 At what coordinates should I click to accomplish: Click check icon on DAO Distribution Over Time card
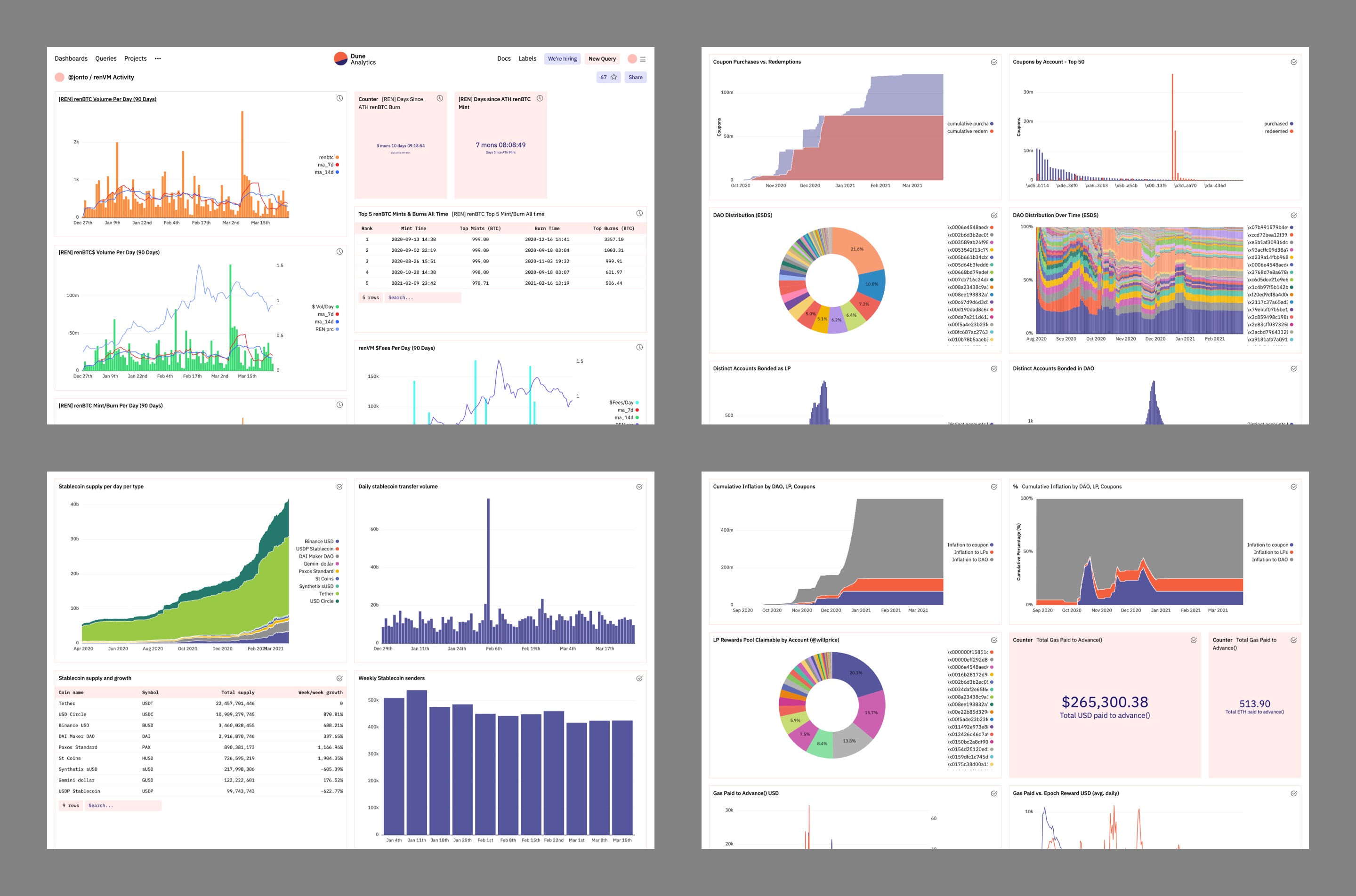click(1294, 216)
